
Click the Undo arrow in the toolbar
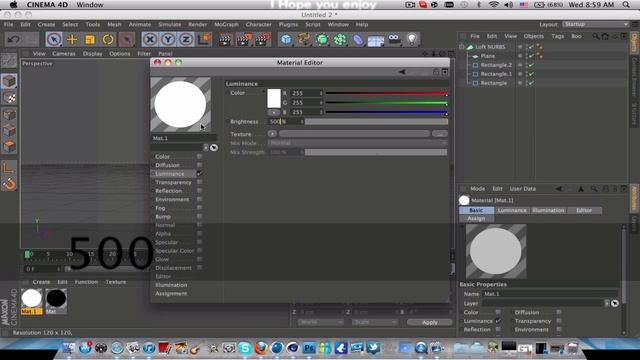[13, 40]
